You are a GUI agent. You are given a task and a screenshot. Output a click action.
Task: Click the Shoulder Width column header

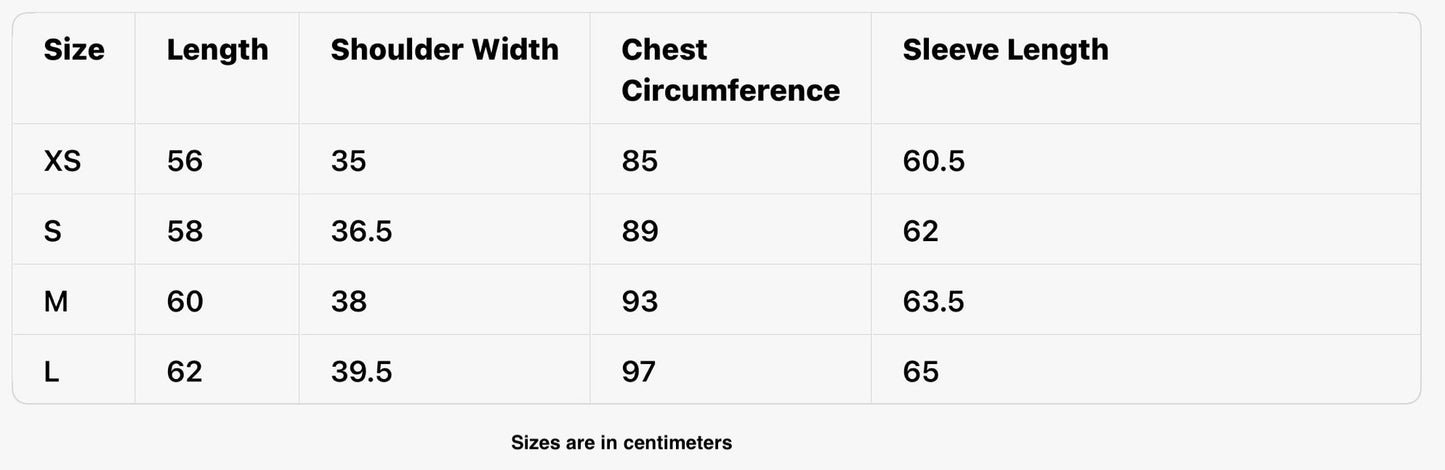pyautogui.click(x=444, y=50)
